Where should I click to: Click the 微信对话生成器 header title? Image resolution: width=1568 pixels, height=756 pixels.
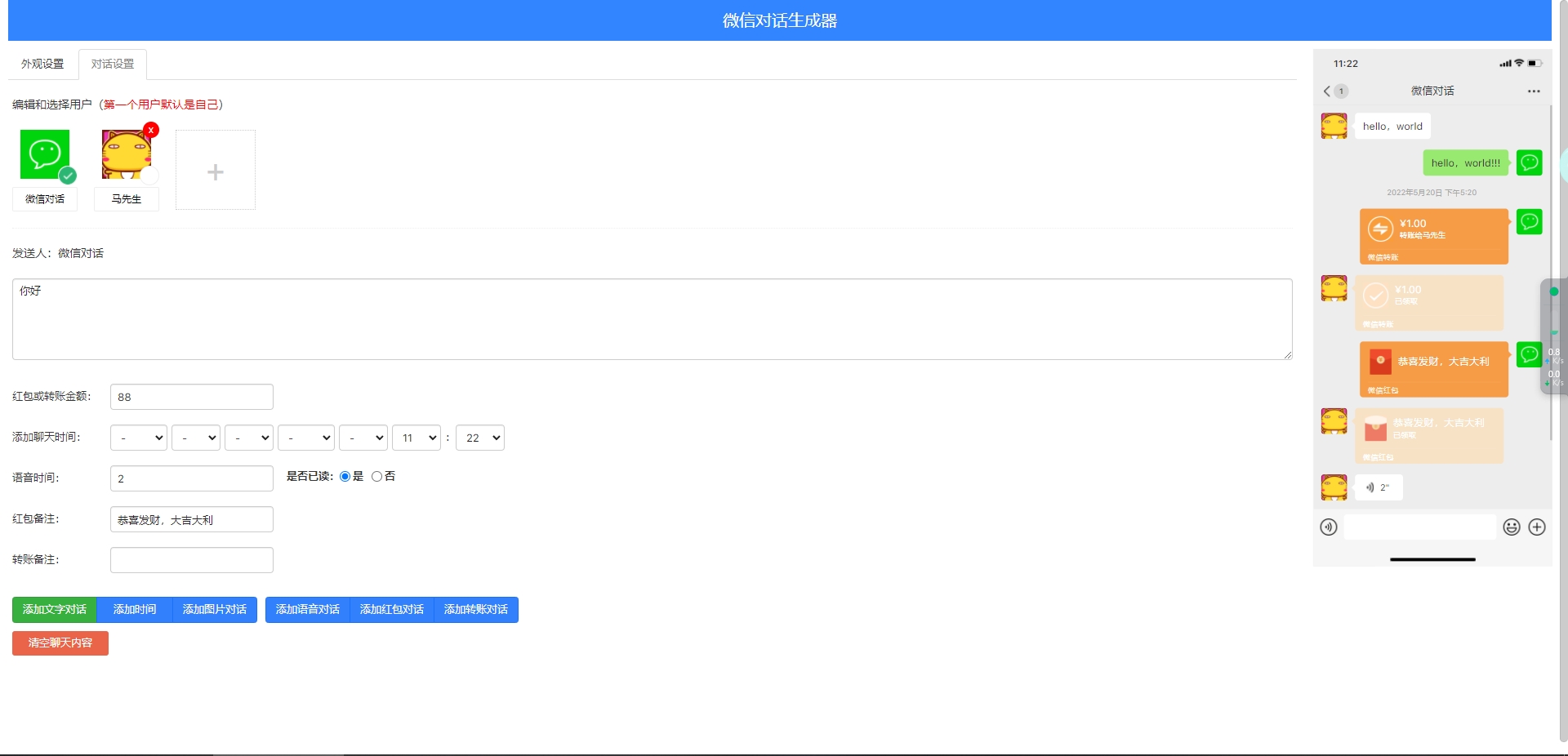(780, 20)
